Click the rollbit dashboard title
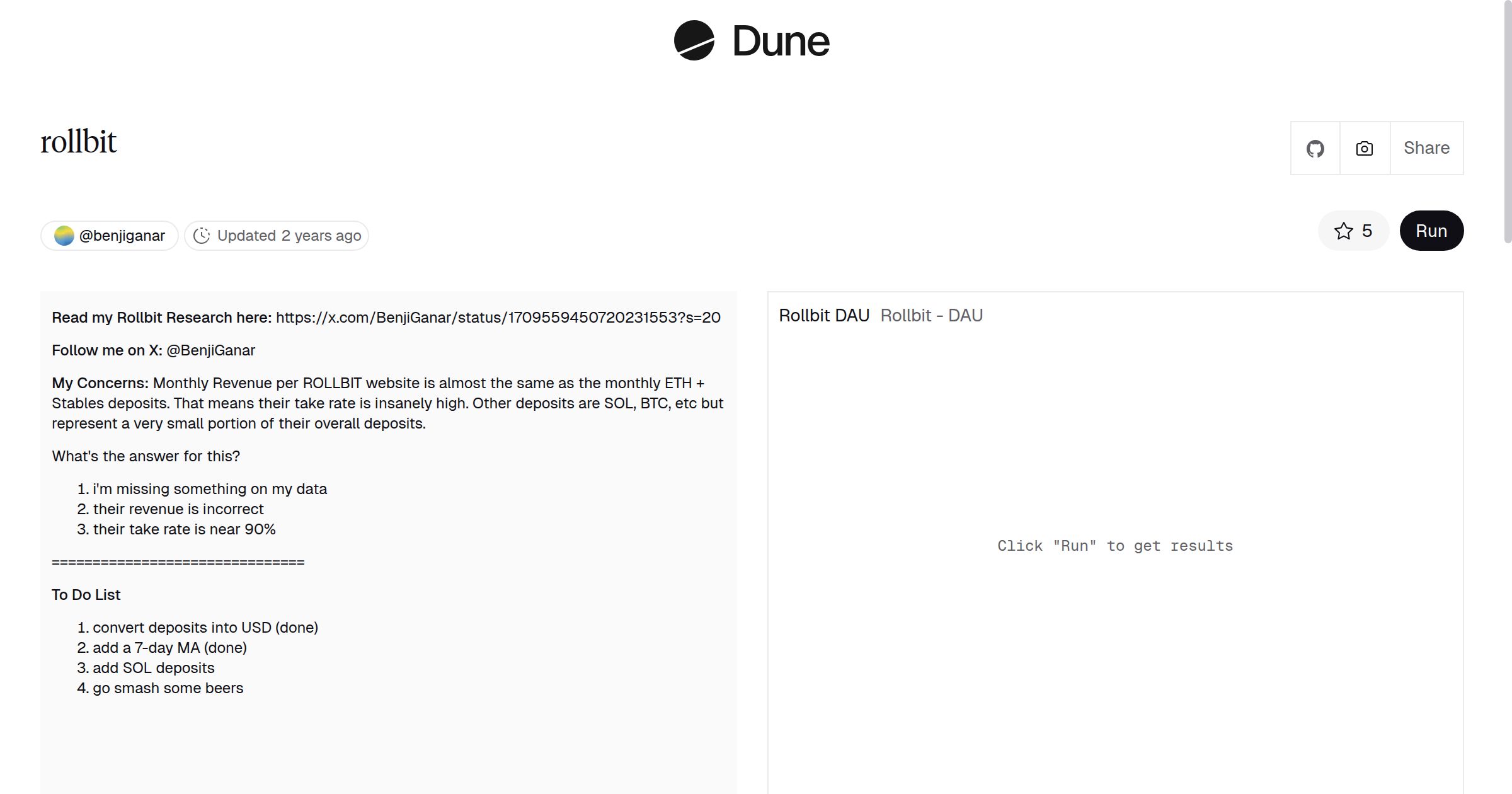The height and width of the screenshot is (794, 1512). tap(79, 142)
